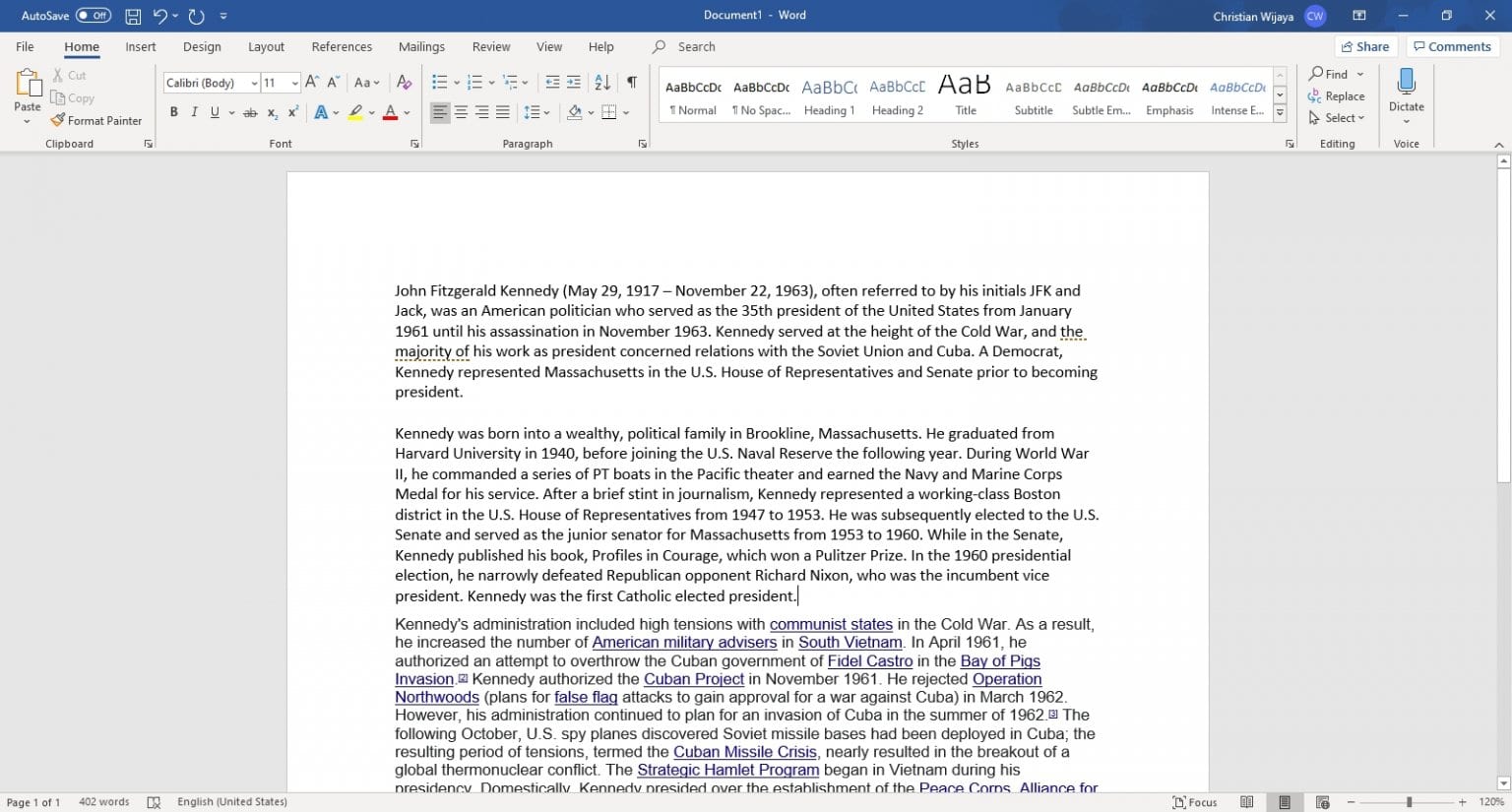Clear all formatting icon
Screen dimensions: 1512x812
pyautogui.click(x=404, y=83)
